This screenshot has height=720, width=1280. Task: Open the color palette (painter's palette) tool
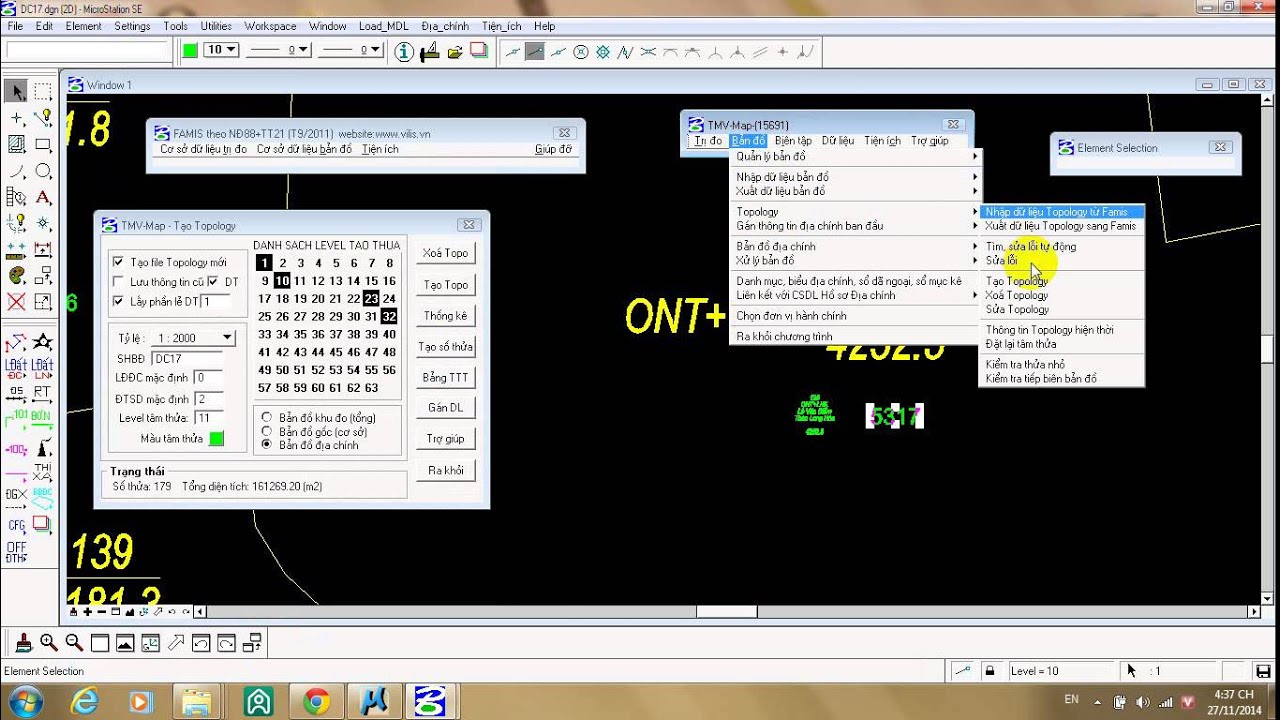(17, 275)
